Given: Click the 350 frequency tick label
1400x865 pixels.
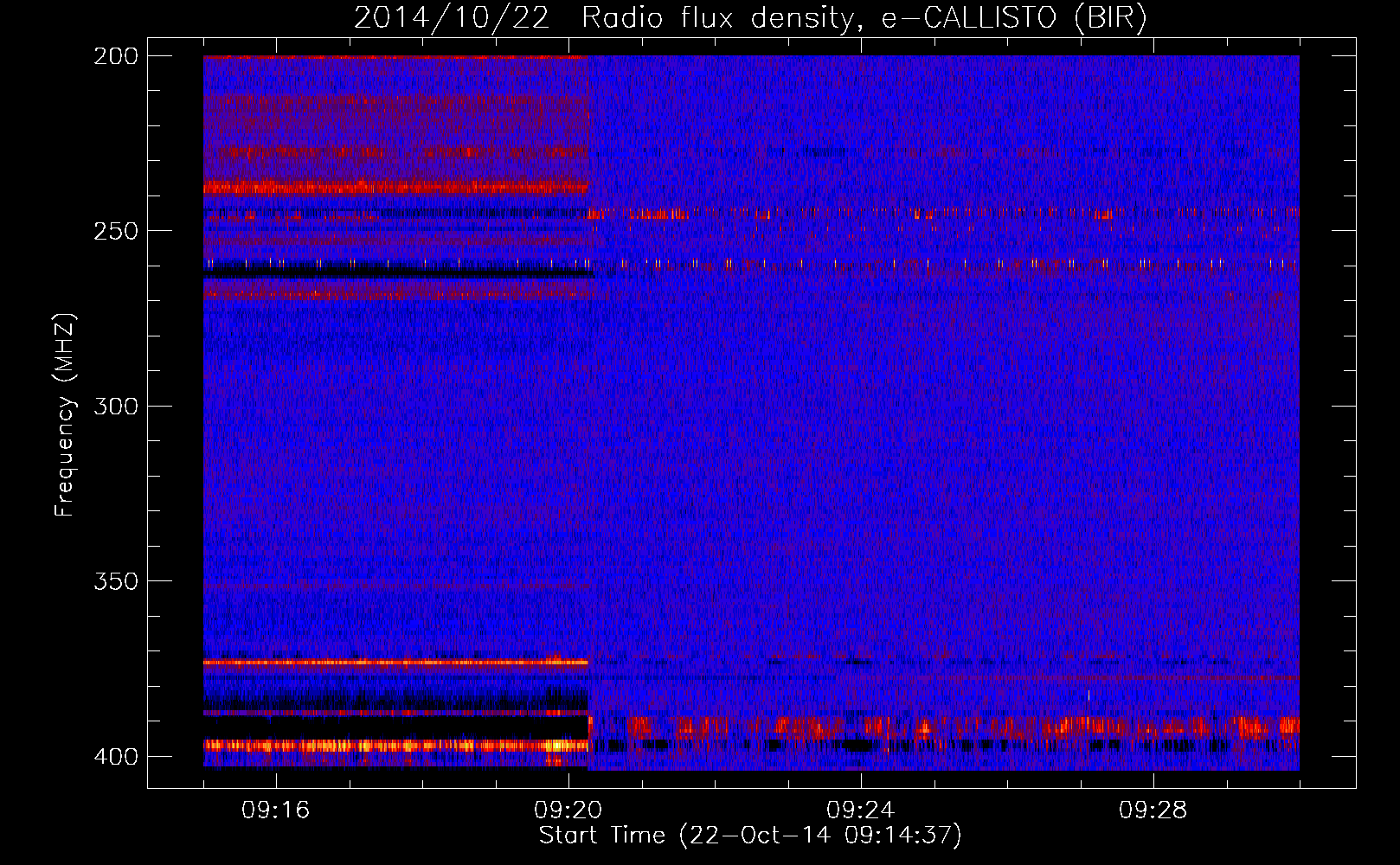Looking at the screenshot, I should pos(116,581).
